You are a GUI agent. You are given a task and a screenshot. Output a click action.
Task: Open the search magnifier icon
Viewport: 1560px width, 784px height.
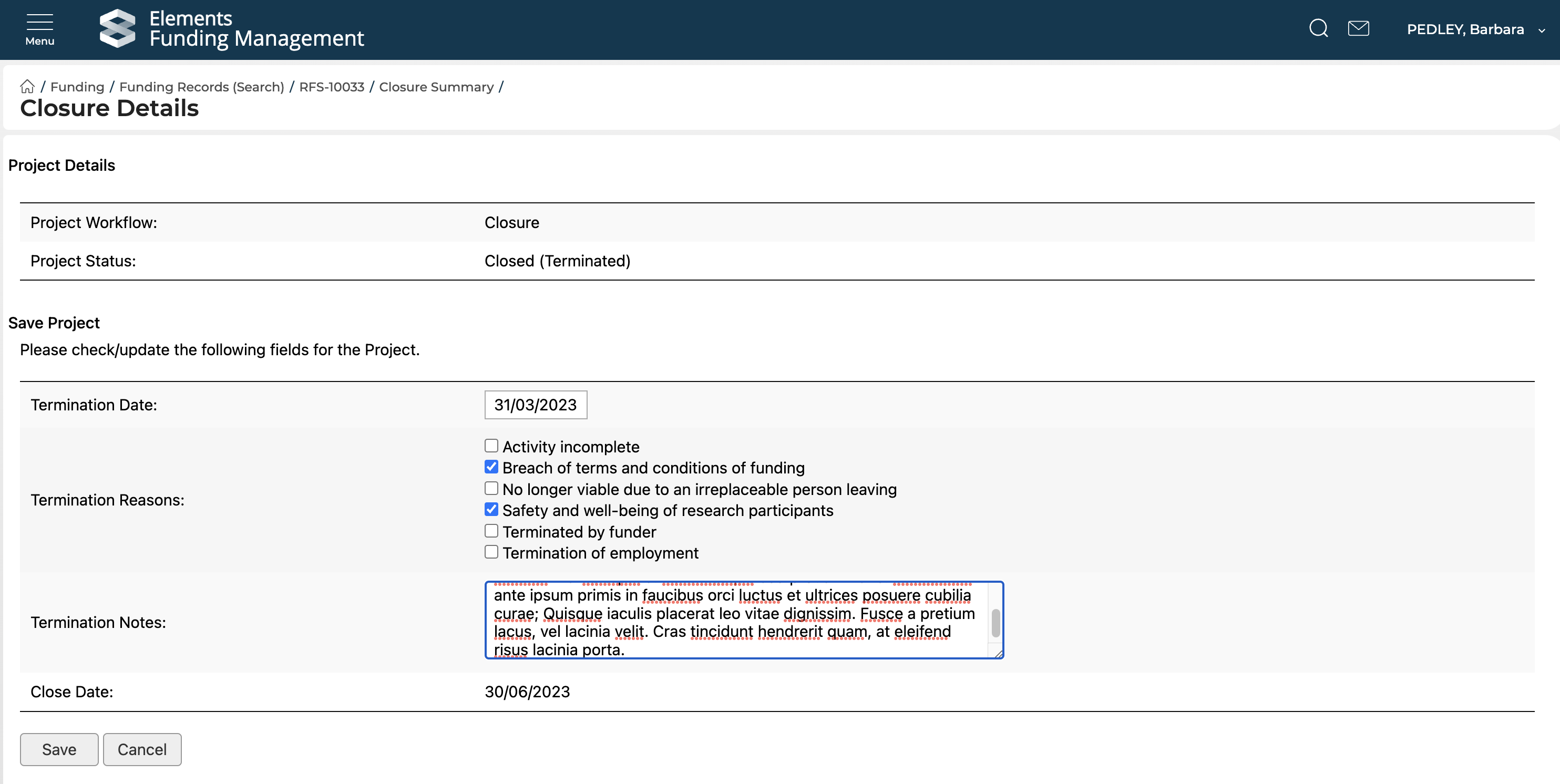(x=1318, y=28)
